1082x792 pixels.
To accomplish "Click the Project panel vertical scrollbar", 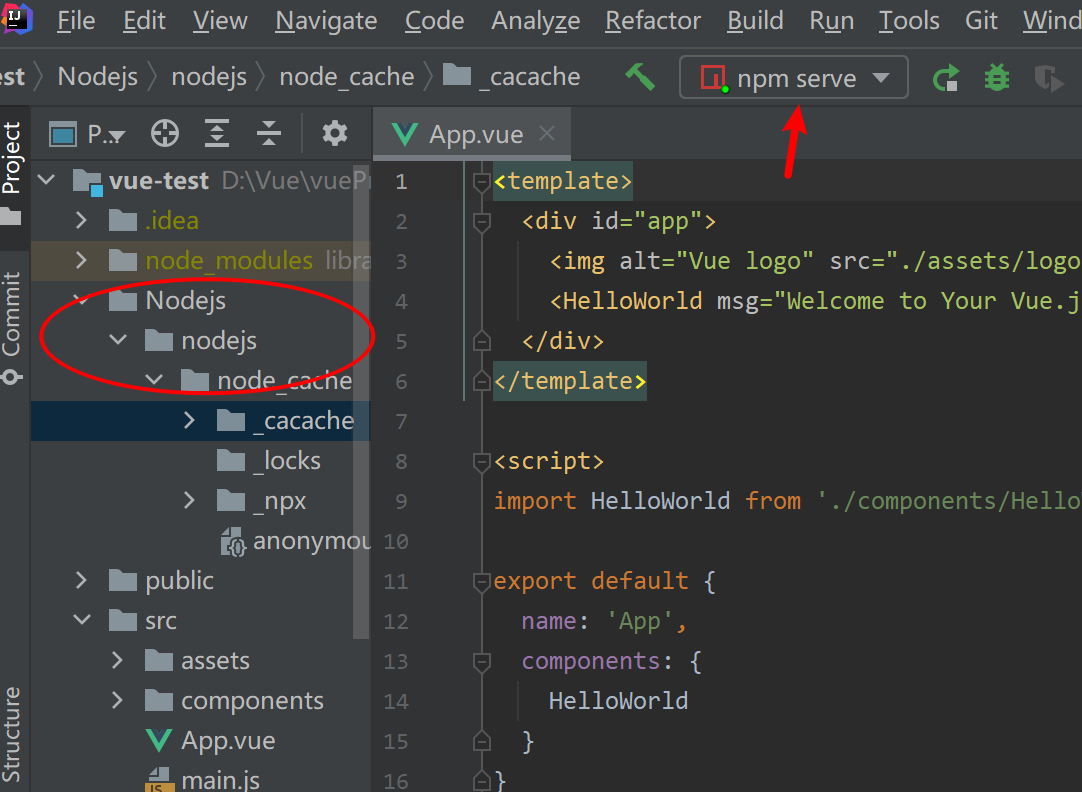I will pos(361,401).
